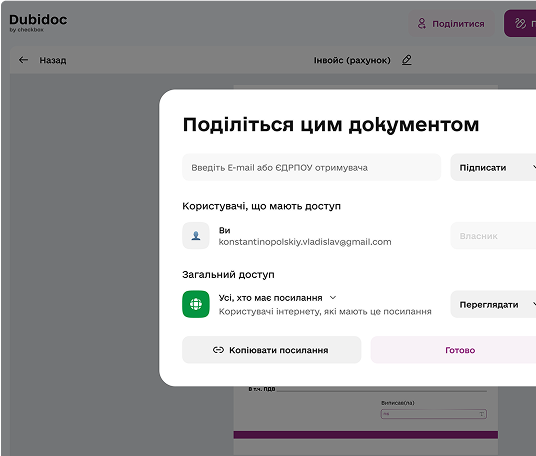
Task: Go back via the Назад label
Action: pos(53,61)
